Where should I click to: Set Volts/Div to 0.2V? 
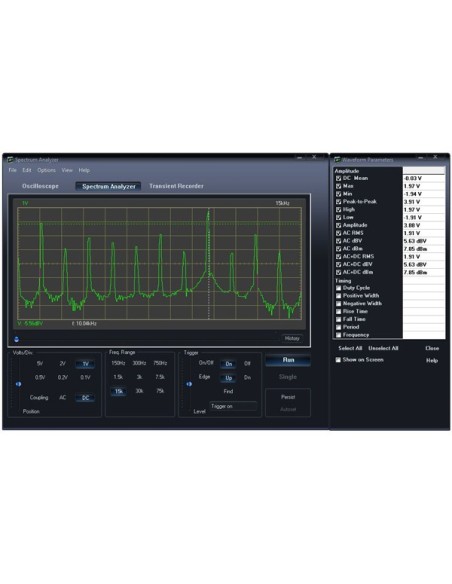(x=63, y=377)
